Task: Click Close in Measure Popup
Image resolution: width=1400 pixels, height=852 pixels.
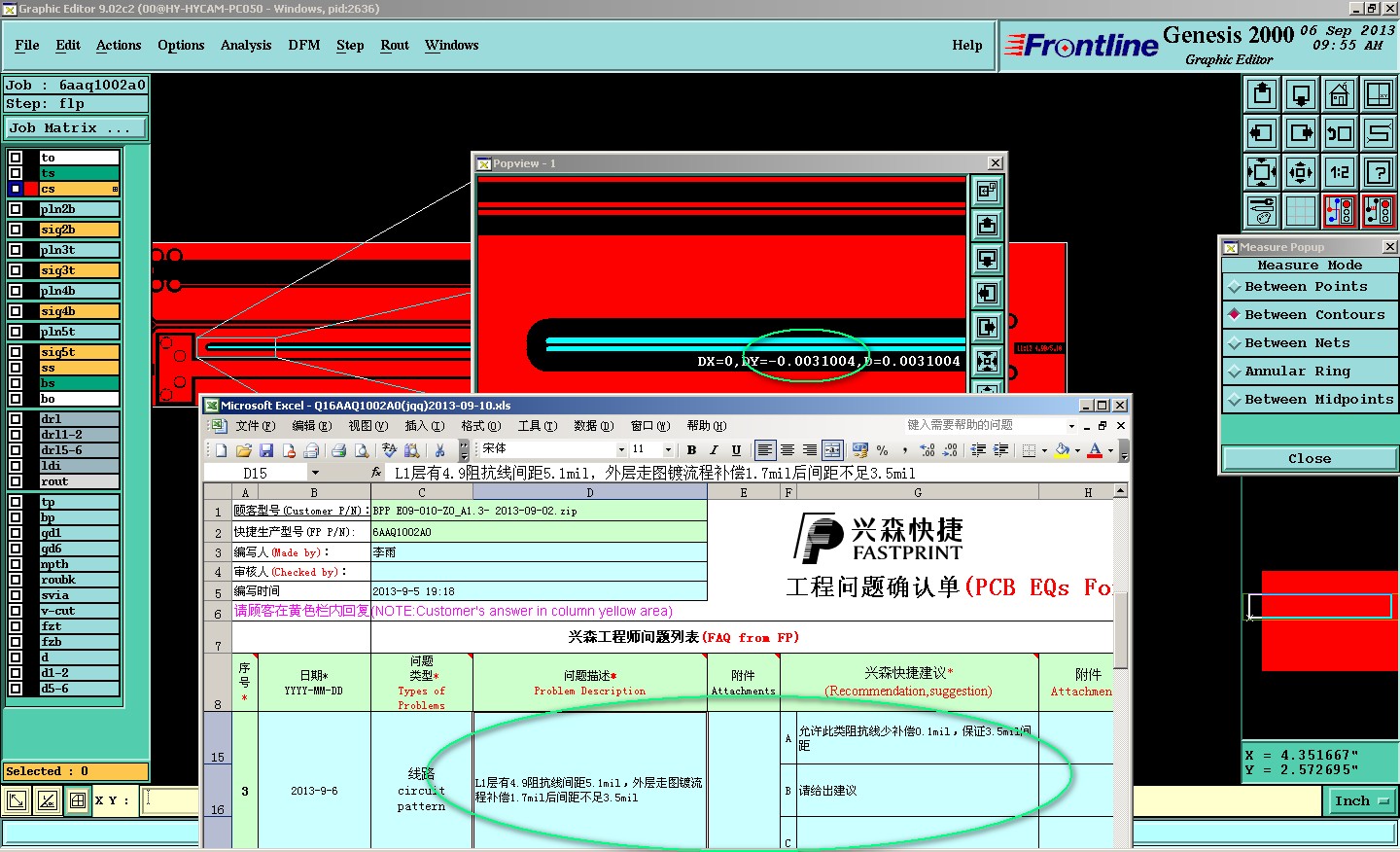Action: [1310, 459]
